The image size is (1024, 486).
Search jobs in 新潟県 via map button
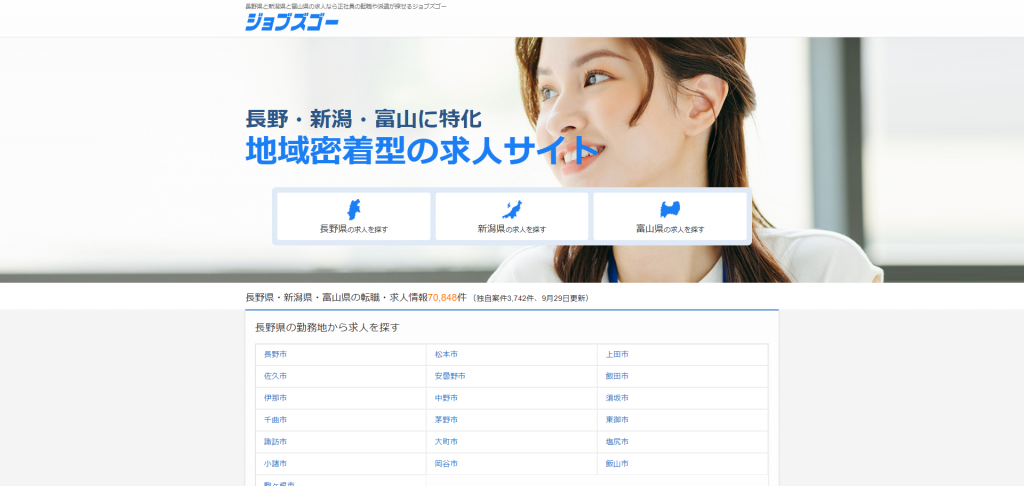(x=512, y=216)
